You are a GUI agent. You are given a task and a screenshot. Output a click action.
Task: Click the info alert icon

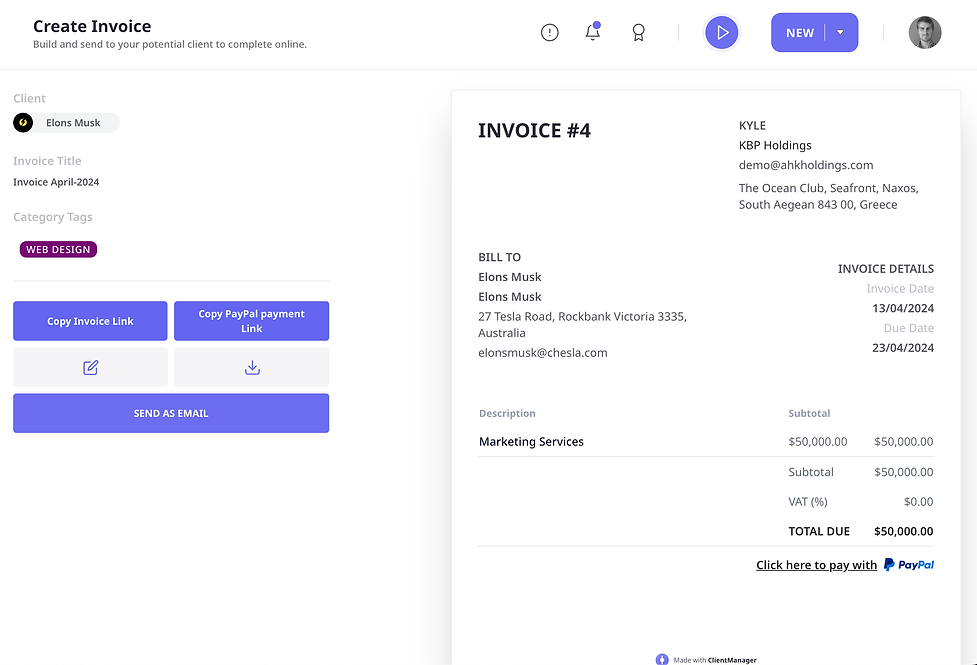click(x=549, y=32)
